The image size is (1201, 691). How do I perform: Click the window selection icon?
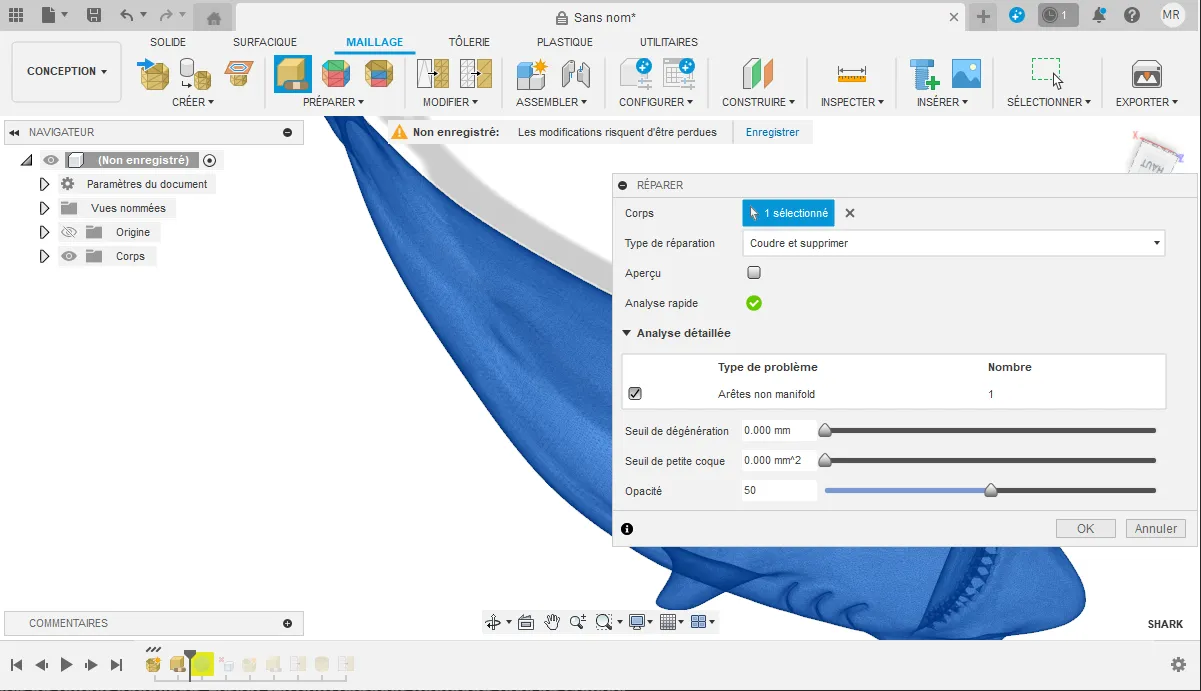[x=1047, y=74]
